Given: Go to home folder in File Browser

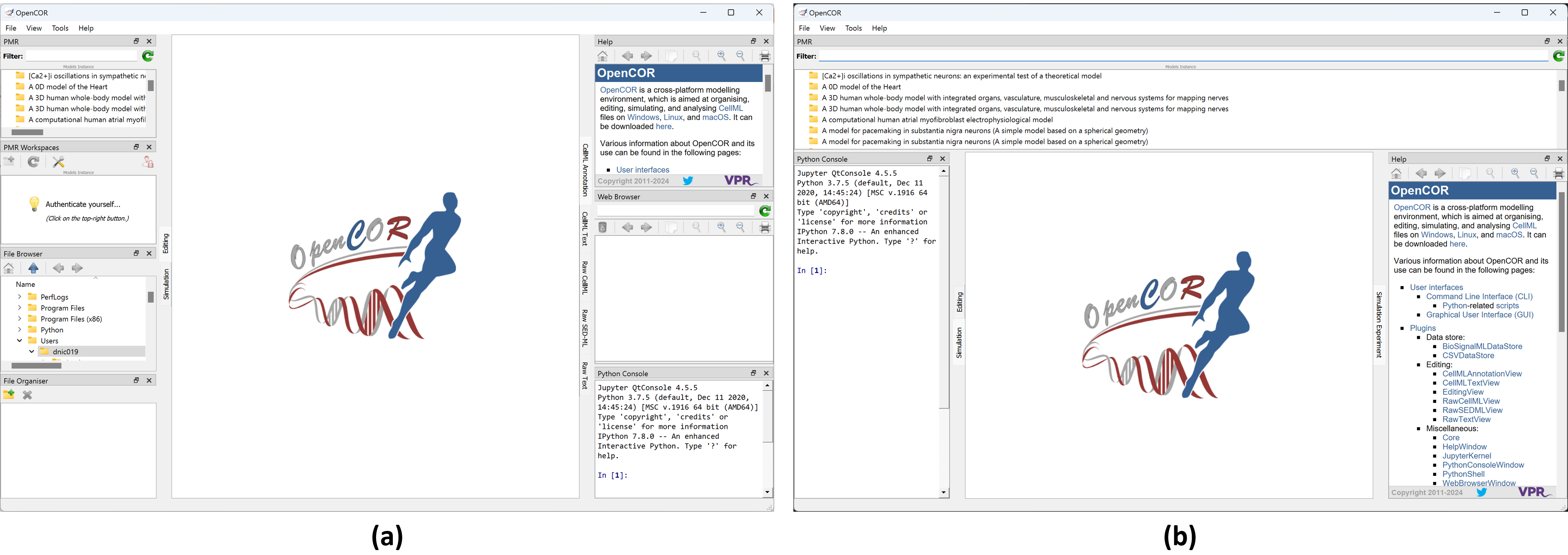Looking at the screenshot, I should pos(9,268).
